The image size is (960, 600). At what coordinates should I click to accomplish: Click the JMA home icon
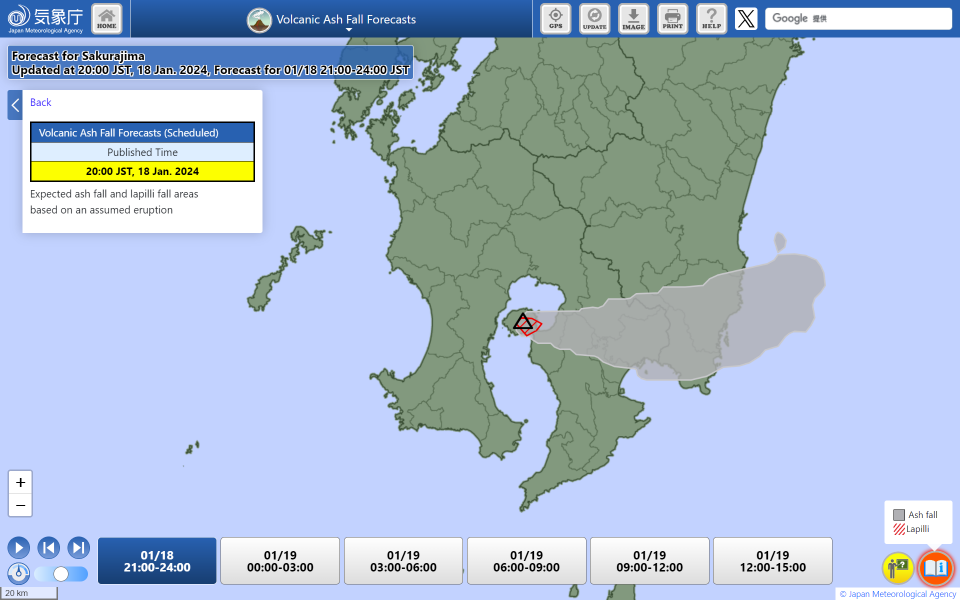107,18
